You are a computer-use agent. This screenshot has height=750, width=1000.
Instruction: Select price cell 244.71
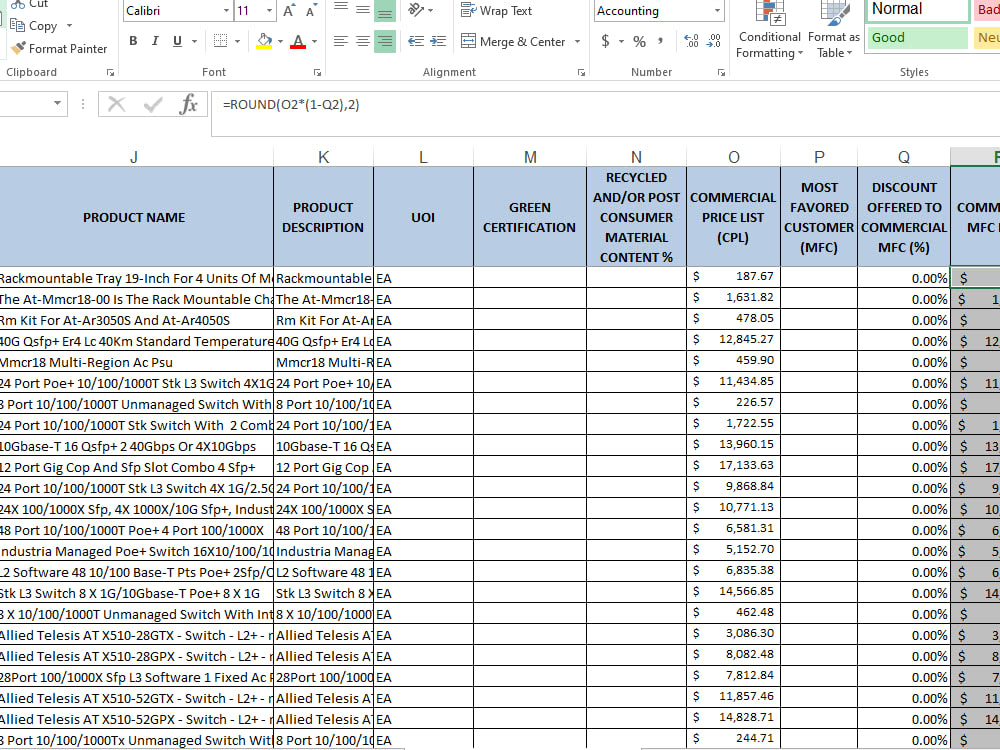pos(733,739)
